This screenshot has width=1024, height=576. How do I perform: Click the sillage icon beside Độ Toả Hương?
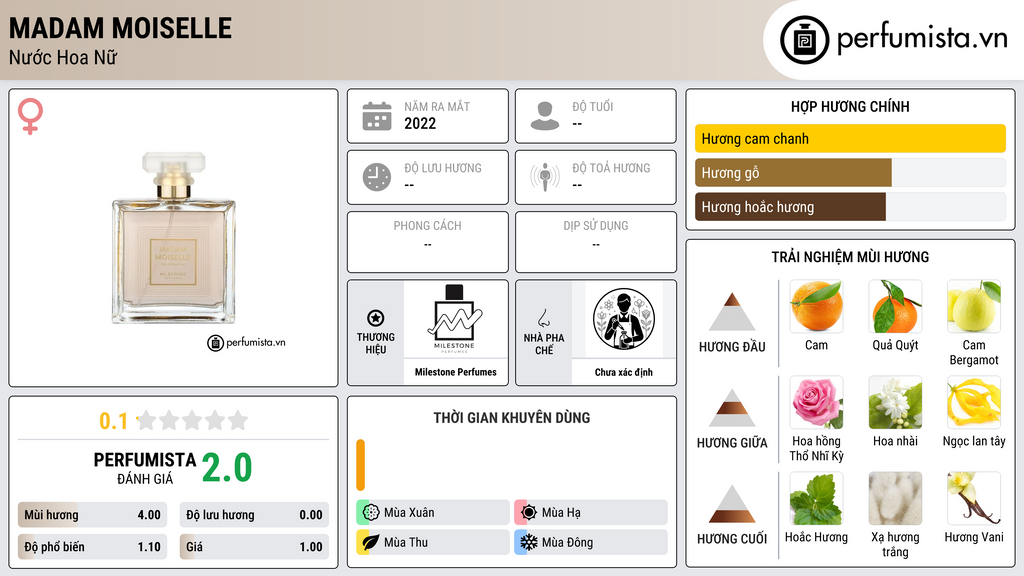(x=545, y=177)
